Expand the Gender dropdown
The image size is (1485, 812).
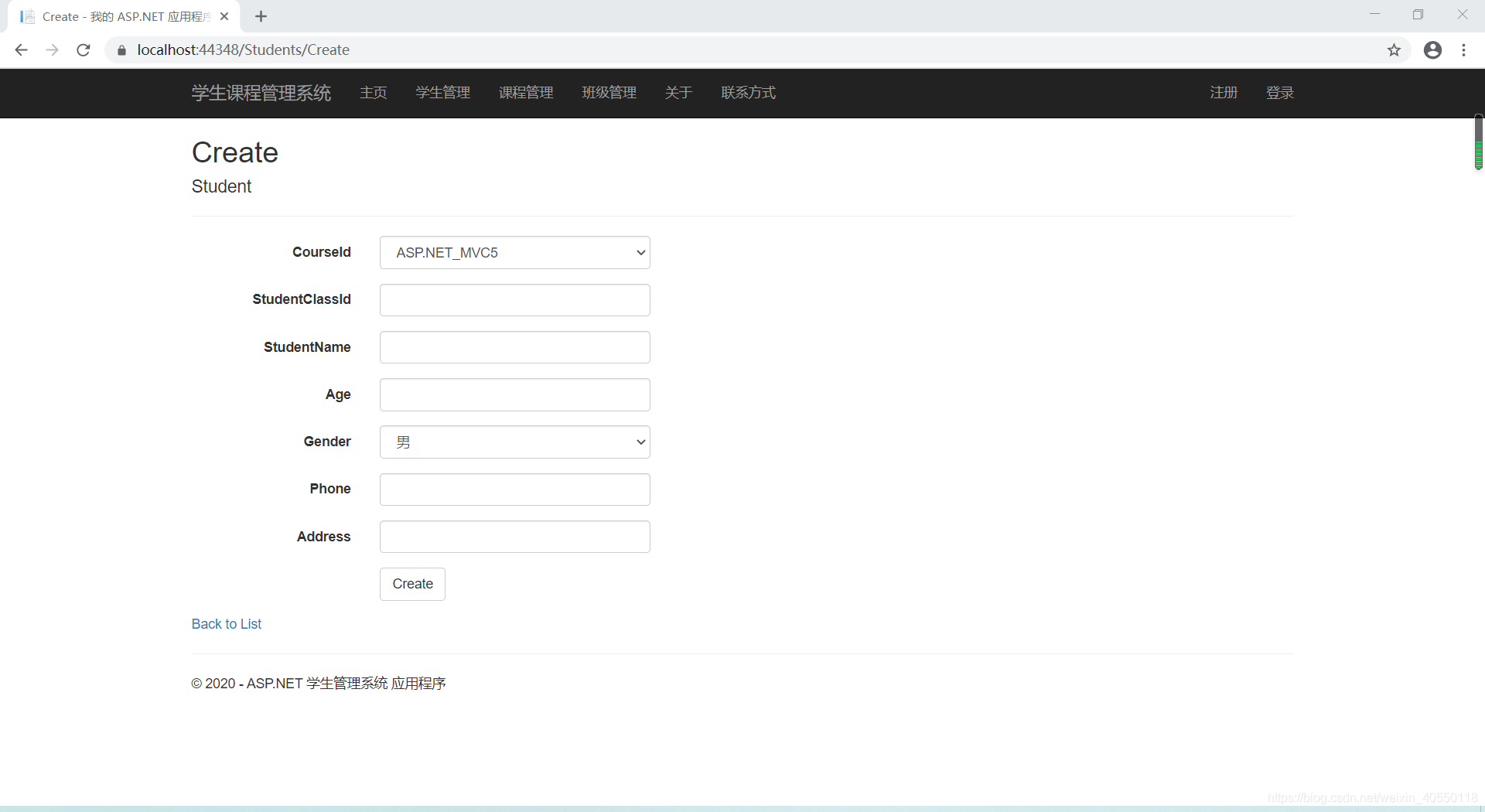click(515, 442)
